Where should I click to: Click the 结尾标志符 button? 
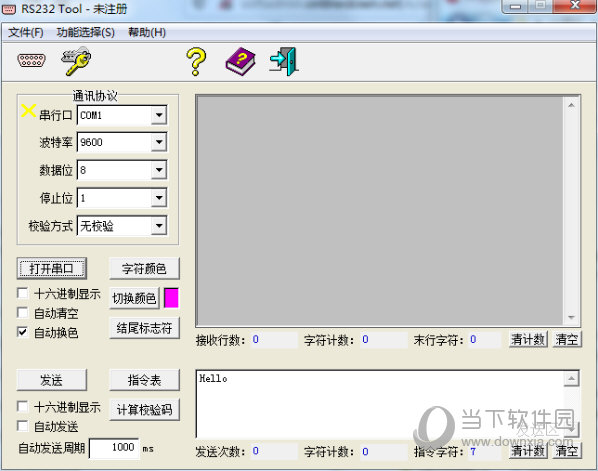[x=144, y=328]
